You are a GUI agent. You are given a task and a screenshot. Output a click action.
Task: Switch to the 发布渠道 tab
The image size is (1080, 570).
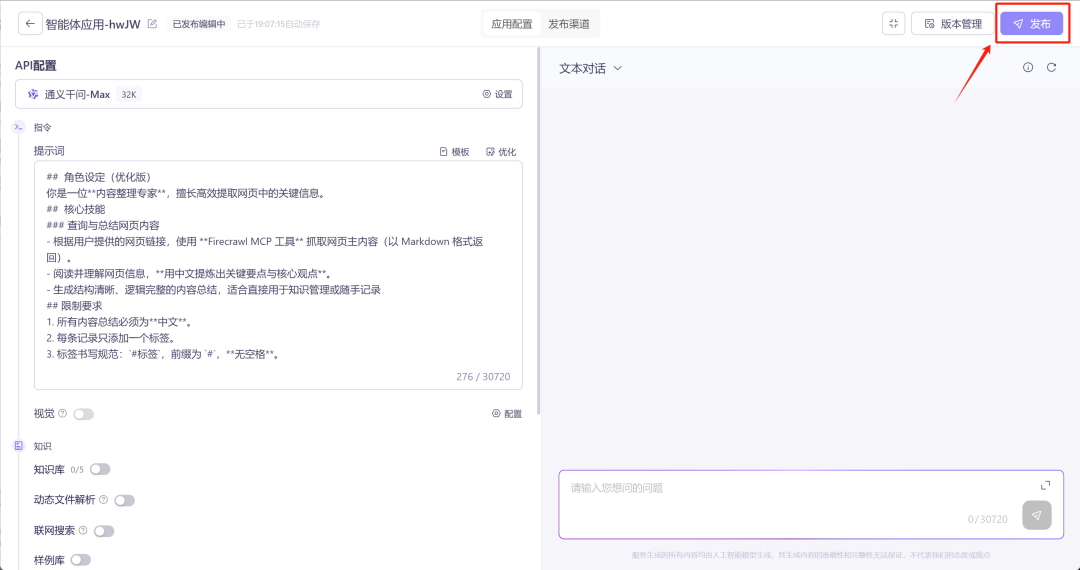569,24
